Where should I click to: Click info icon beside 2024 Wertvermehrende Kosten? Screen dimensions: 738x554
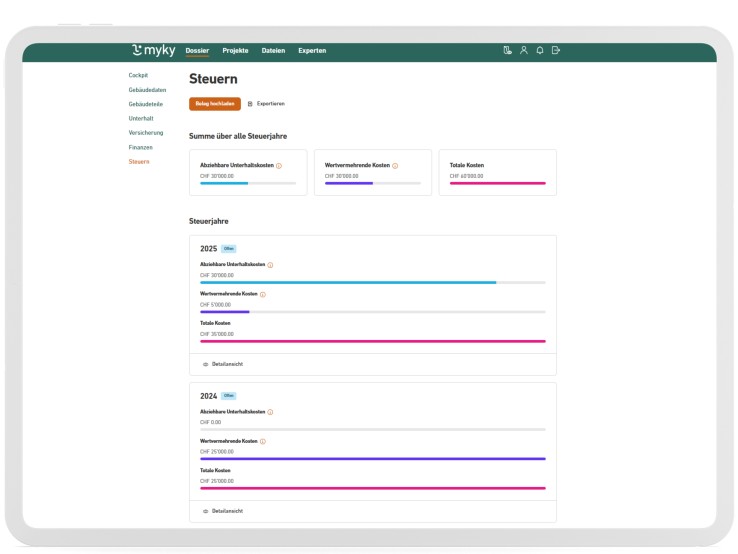(263, 441)
